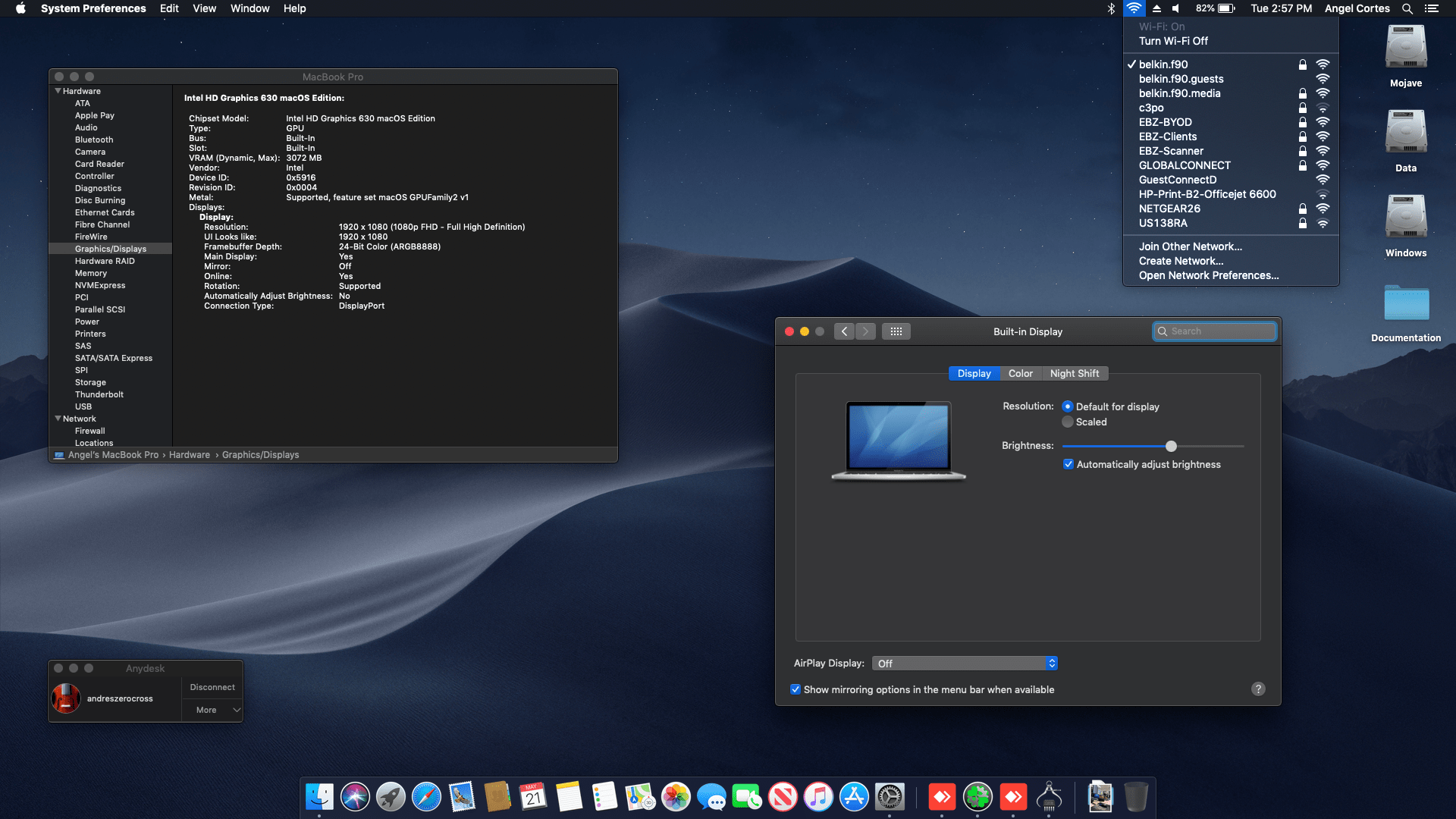Open the App Store dock icon

point(854,797)
